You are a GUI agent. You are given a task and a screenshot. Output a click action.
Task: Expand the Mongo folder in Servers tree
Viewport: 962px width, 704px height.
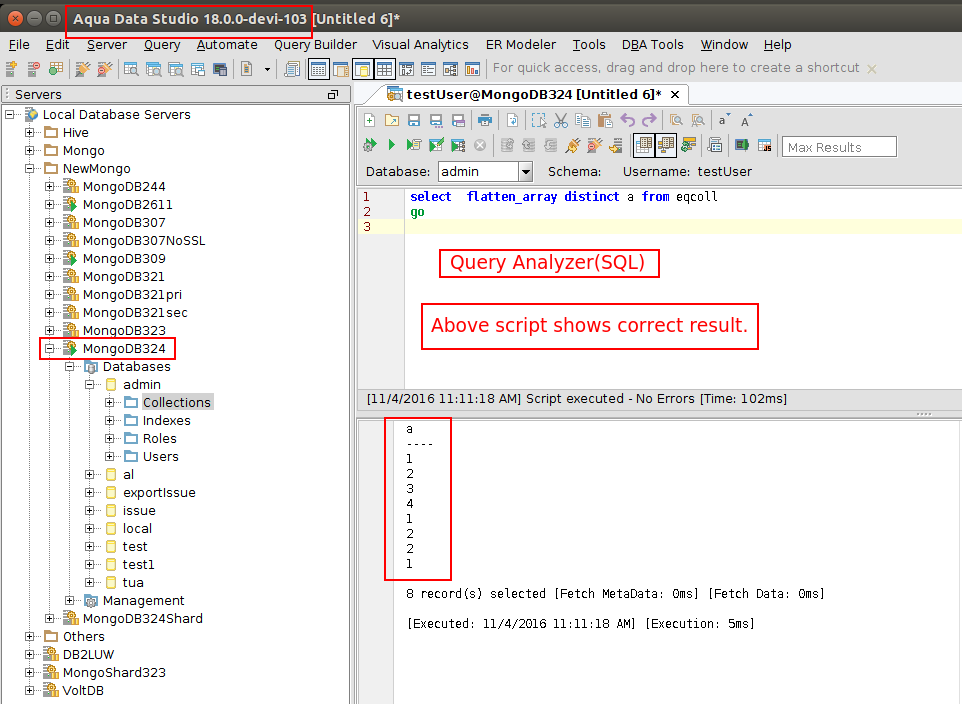(x=29, y=150)
